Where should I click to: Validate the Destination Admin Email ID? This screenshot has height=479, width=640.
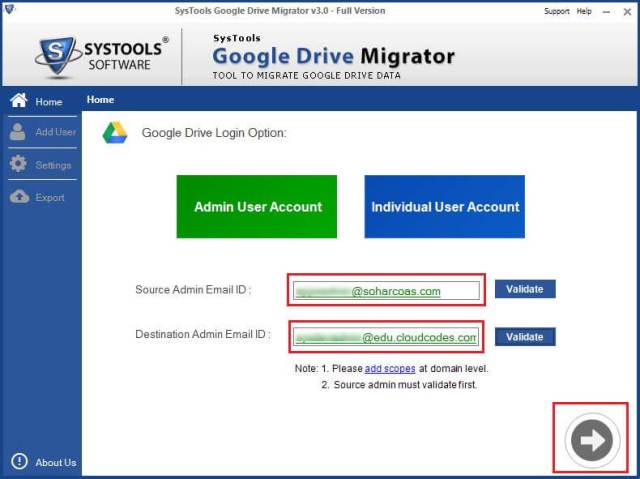[x=525, y=337]
